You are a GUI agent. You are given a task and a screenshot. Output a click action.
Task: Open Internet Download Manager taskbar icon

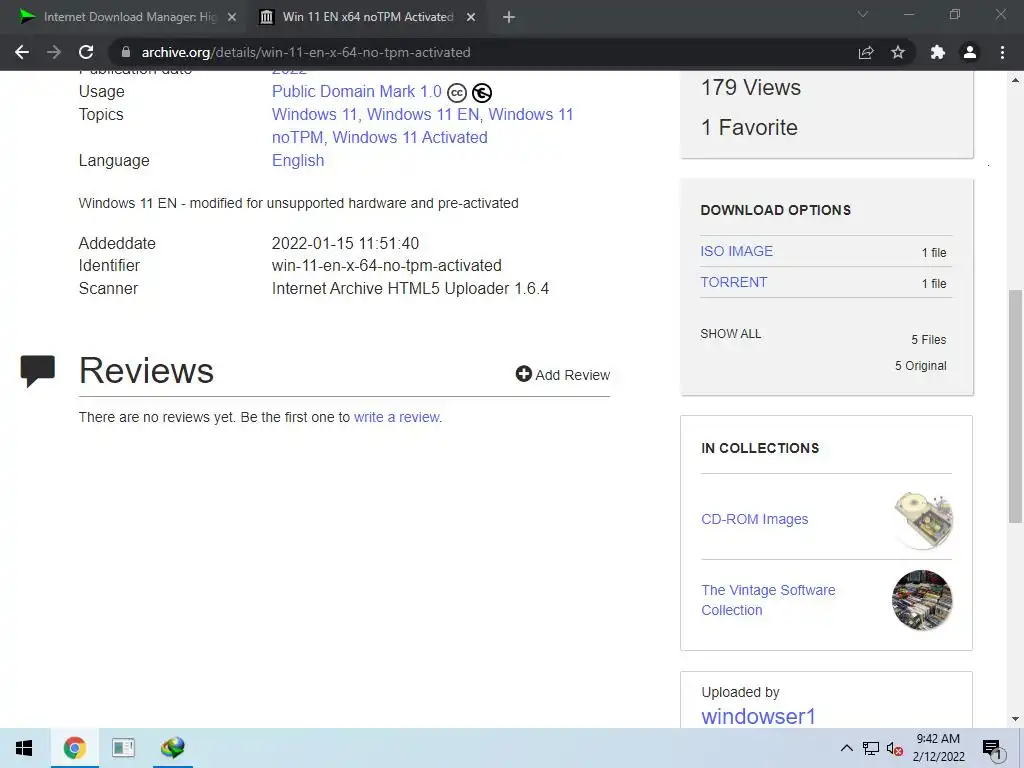pos(172,748)
